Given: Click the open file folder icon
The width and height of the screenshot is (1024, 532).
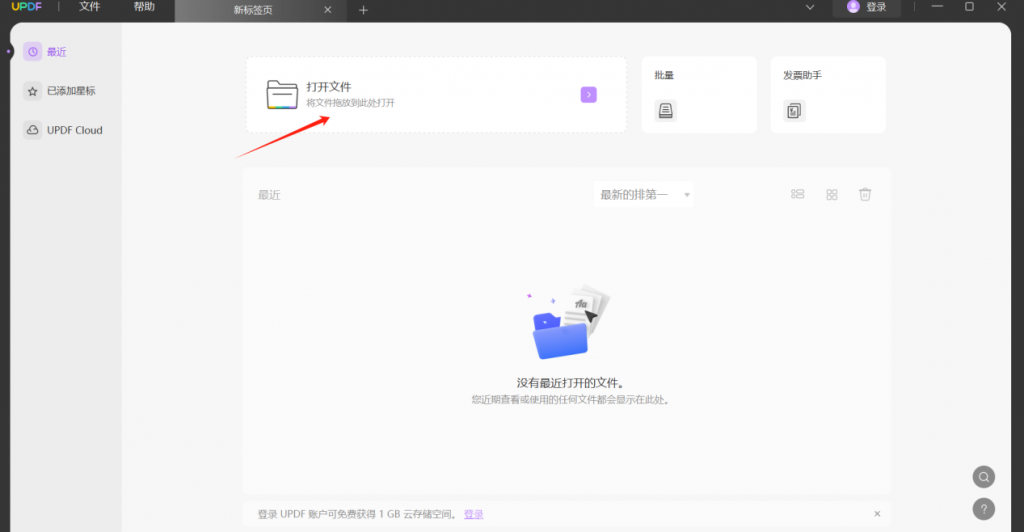Looking at the screenshot, I should [282, 94].
